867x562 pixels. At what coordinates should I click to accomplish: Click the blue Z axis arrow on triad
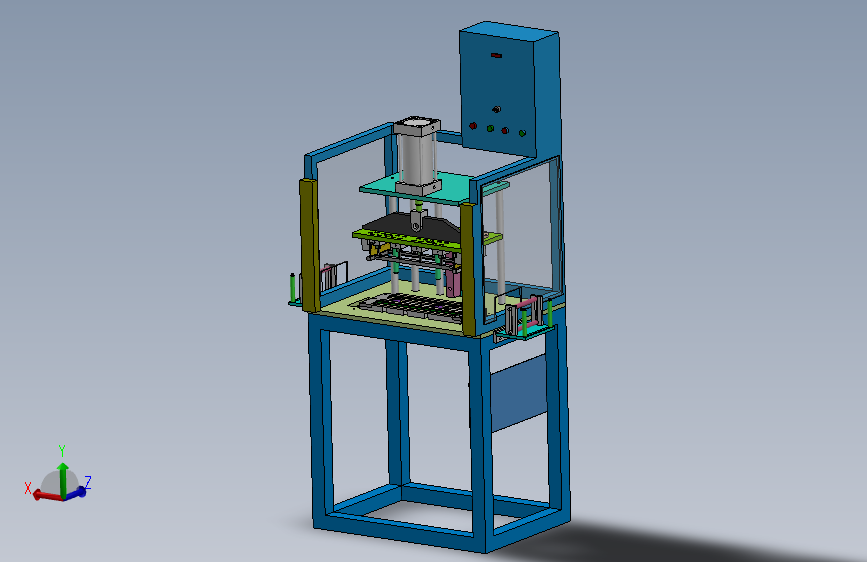point(77,492)
